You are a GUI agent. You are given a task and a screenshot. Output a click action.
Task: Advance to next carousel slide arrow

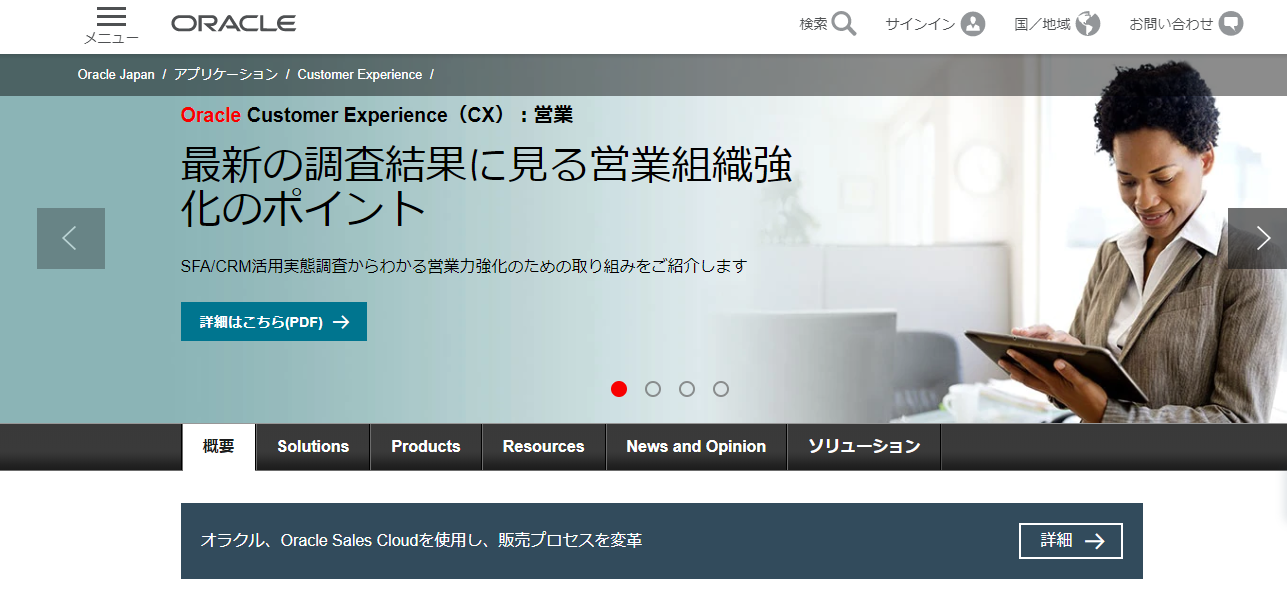pyautogui.click(x=1258, y=238)
